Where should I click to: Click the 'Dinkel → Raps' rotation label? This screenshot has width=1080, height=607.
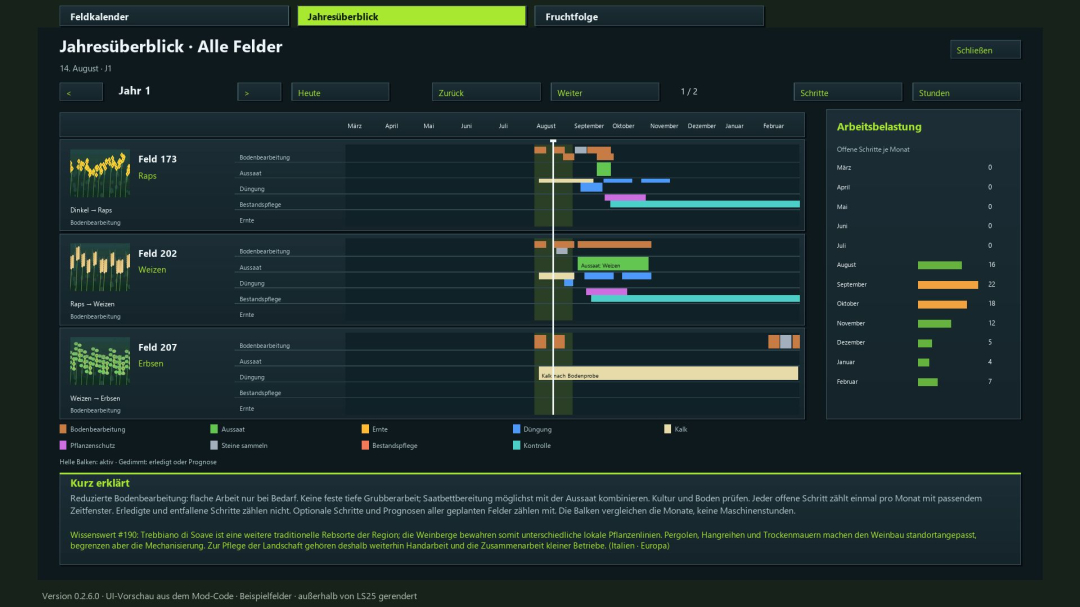pos(91,210)
